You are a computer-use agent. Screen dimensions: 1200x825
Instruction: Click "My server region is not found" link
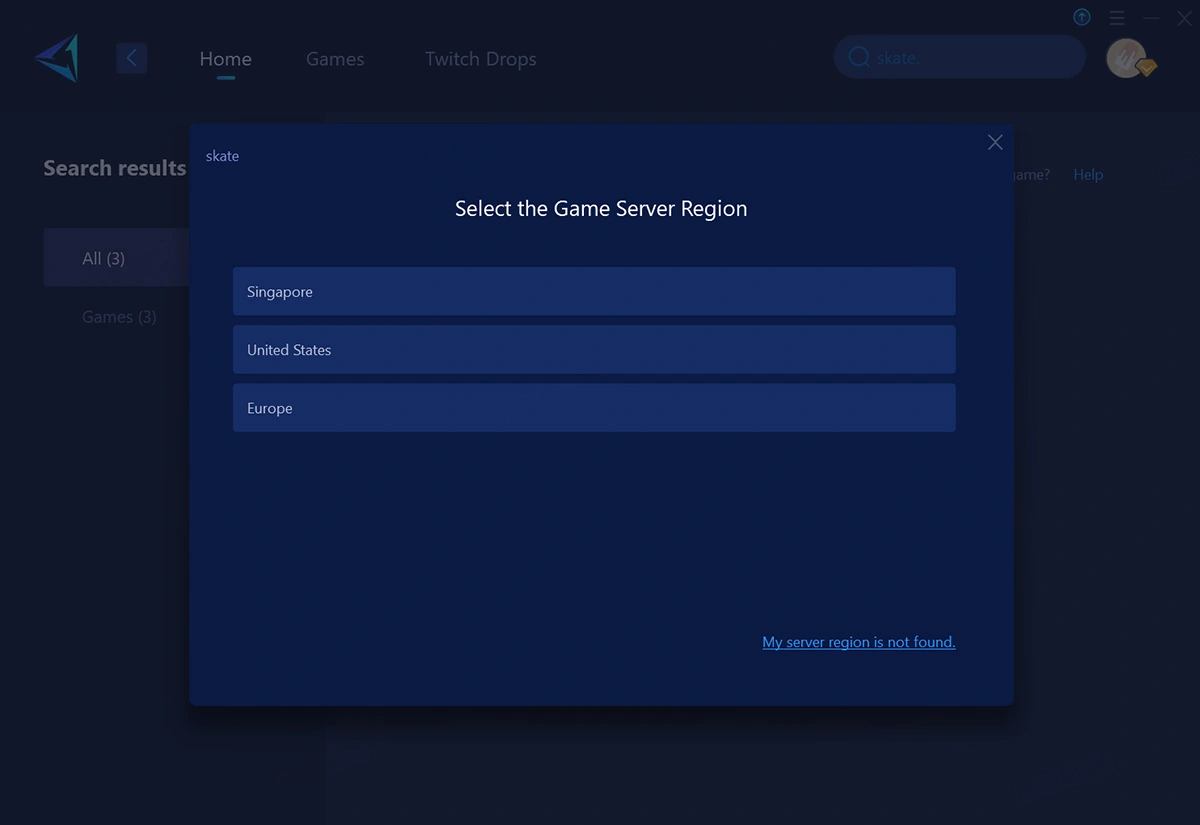click(x=858, y=642)
